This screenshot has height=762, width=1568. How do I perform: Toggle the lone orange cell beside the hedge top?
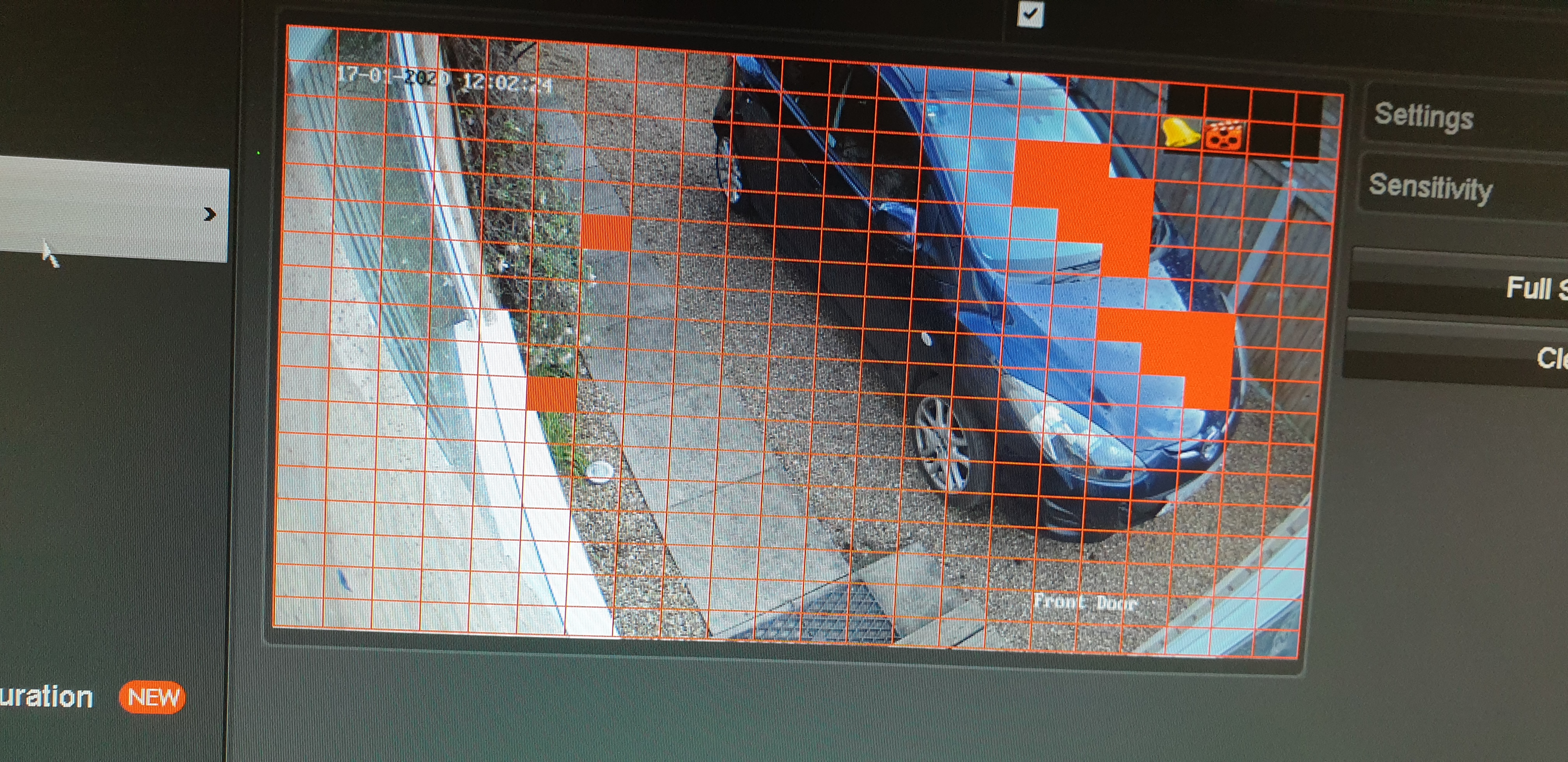click(x=605, y=232)
